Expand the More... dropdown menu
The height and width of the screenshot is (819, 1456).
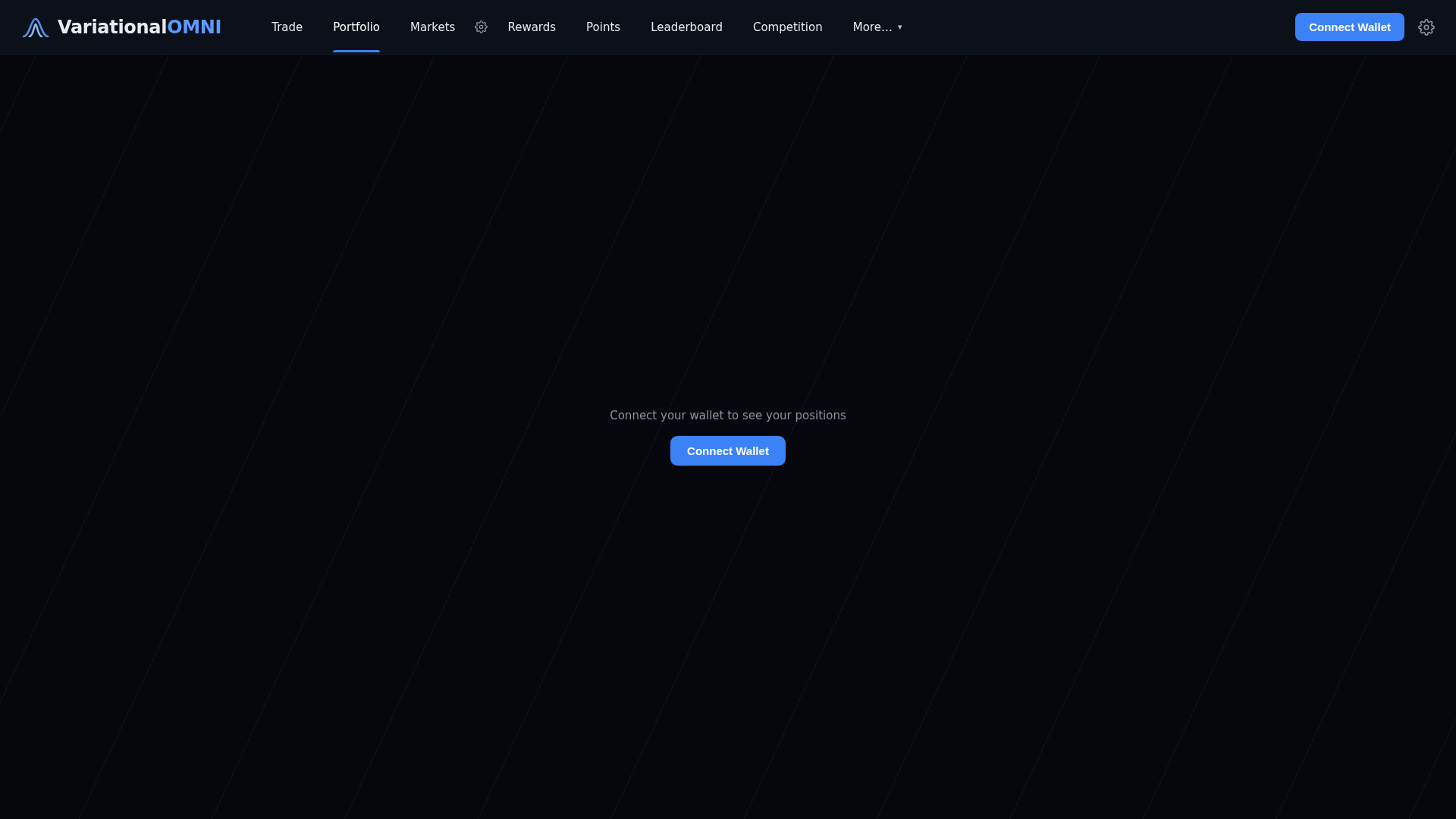(x=877, y=27)
